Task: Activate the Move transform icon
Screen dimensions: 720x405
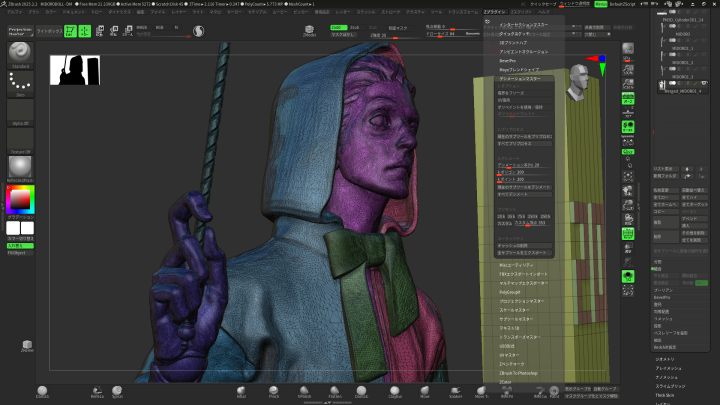Action: (x=100, y=31)
